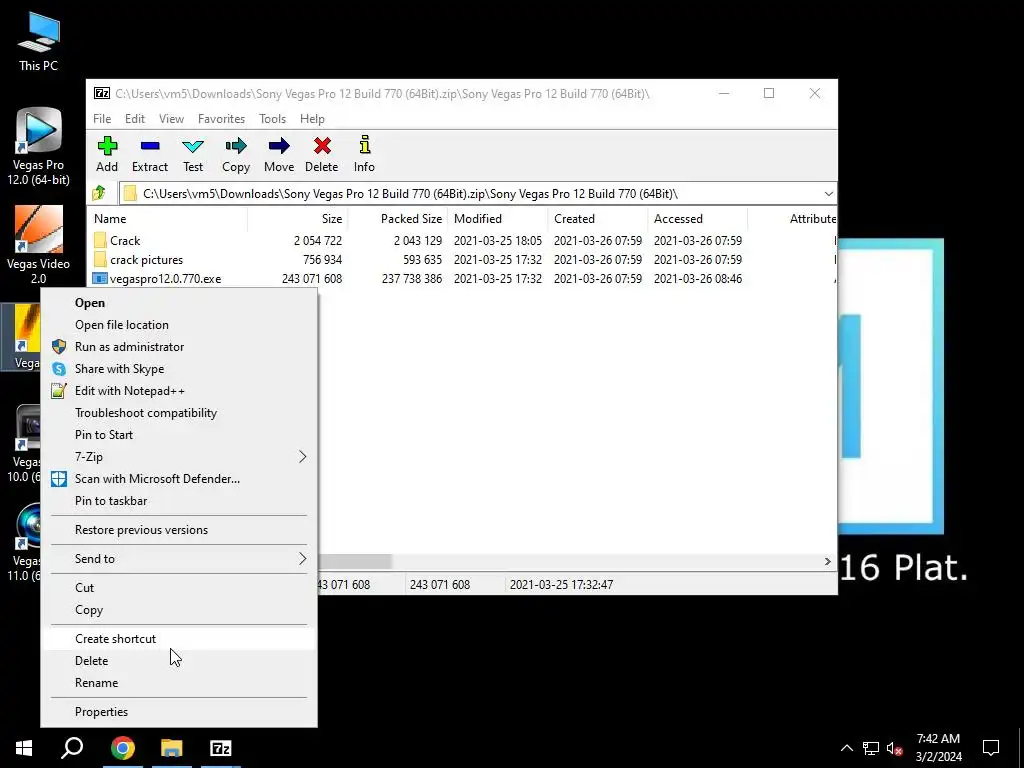This screenshot has width=1024, height=768.
Task: Expand the address path dropdown
Action: tap(828, 193)
